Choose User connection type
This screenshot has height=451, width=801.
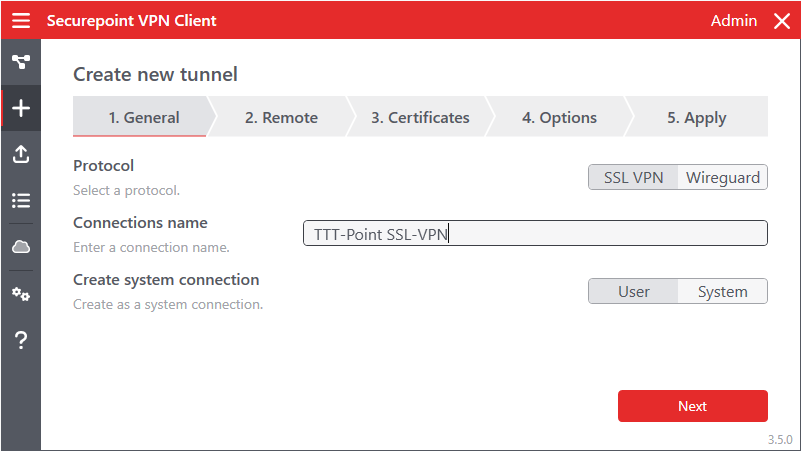[x=633, y=292]
